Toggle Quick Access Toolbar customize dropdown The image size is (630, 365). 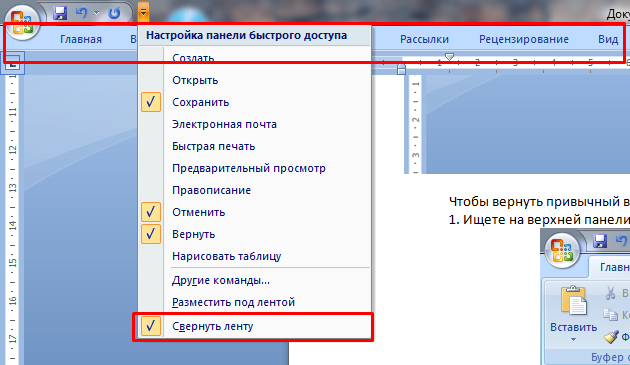pyautogui.click(x=143, y=12)
